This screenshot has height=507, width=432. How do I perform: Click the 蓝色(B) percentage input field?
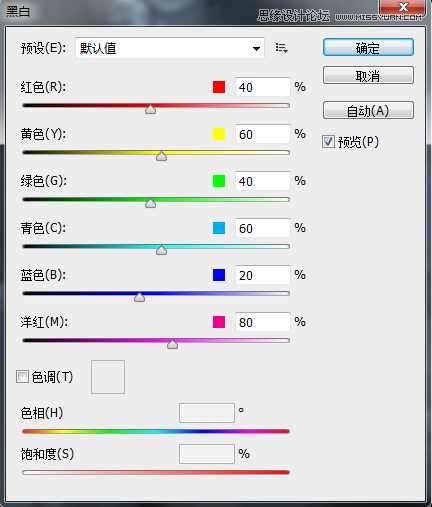click(263, 275)
